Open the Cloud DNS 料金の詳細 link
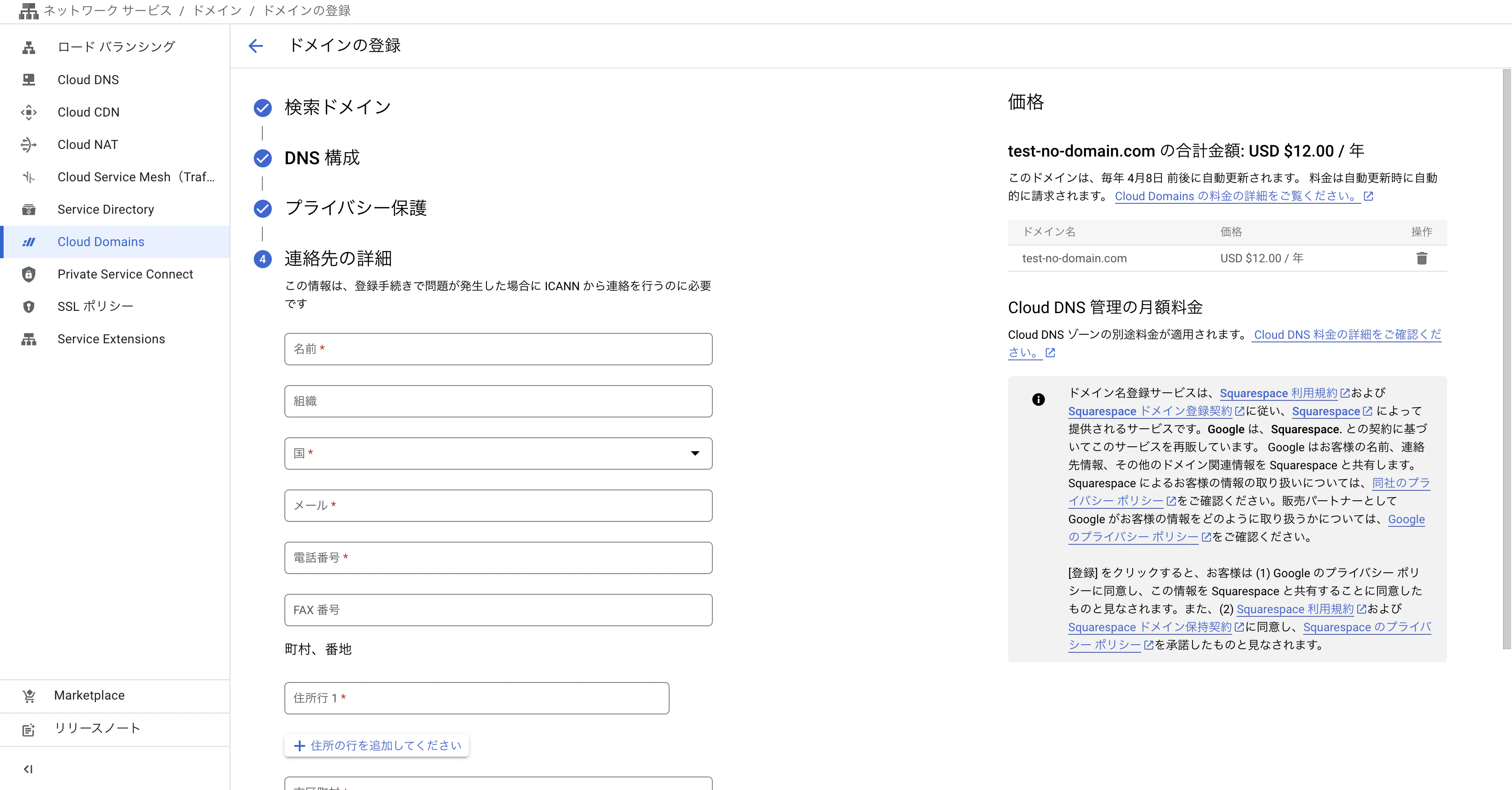 click(x=1348, y=335)
